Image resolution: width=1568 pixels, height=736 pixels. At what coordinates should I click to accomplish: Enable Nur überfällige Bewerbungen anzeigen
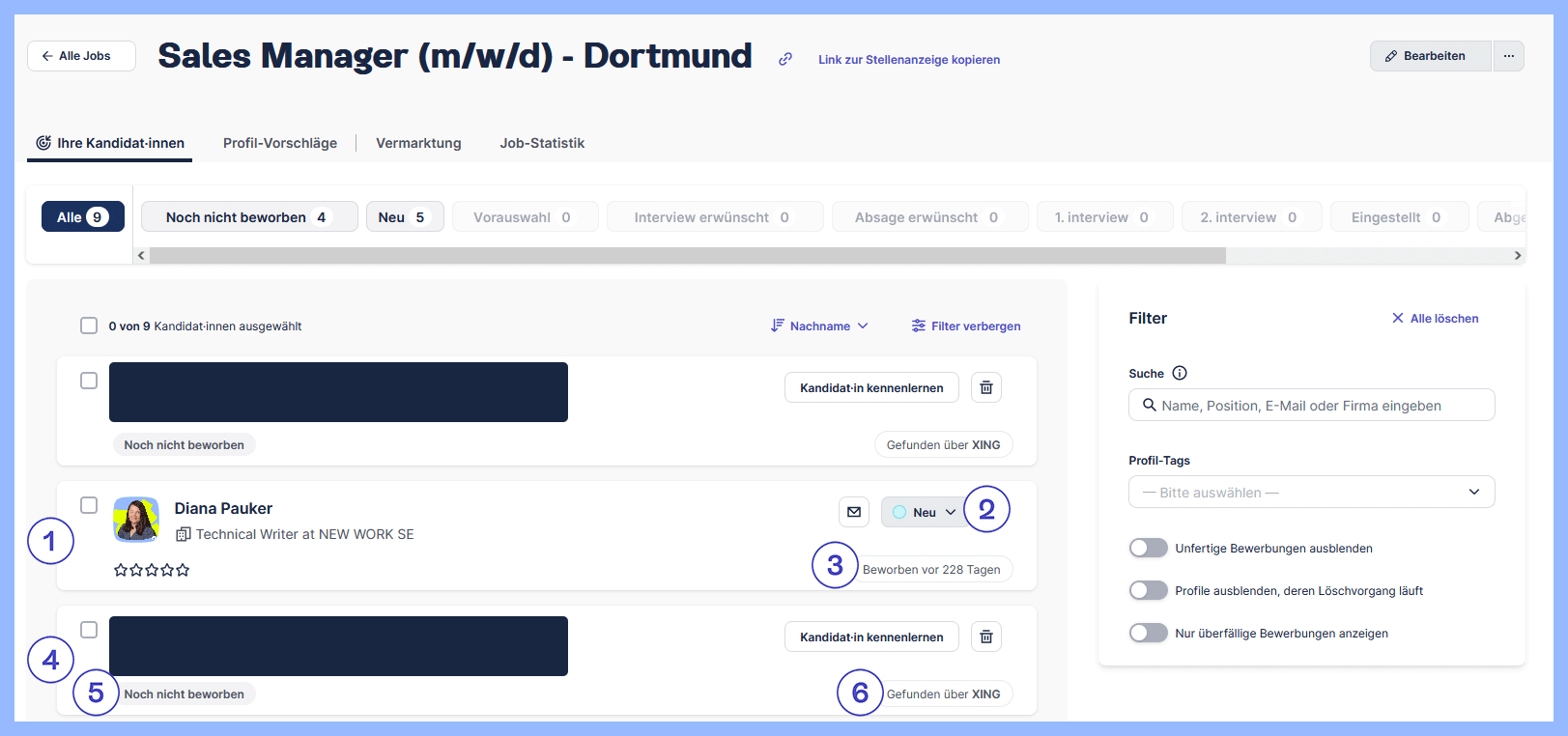coord(1149,633)
